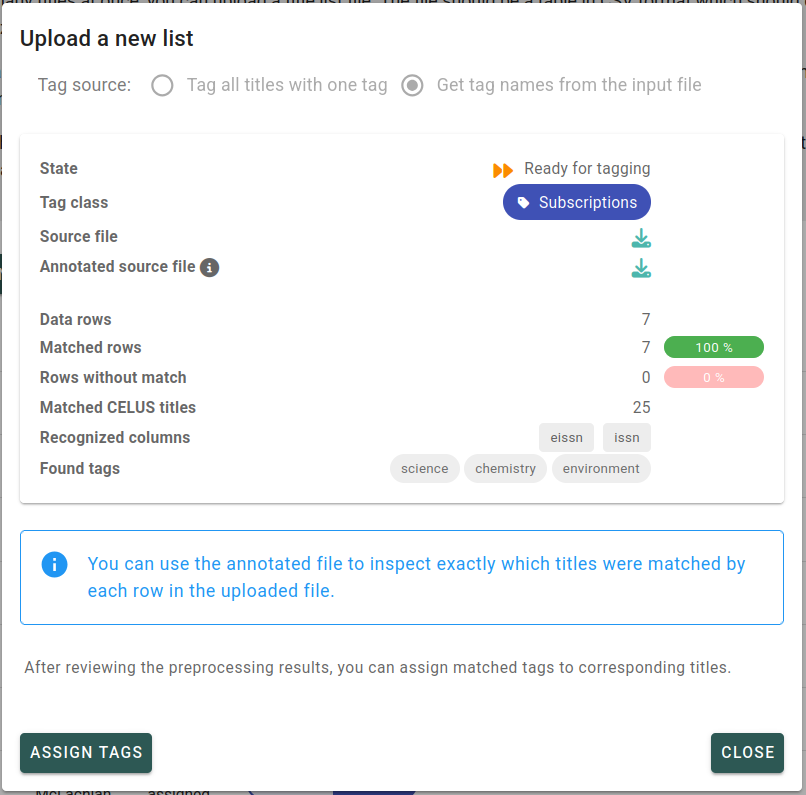Click the 'environment' found tag chip

click(601, 469)
